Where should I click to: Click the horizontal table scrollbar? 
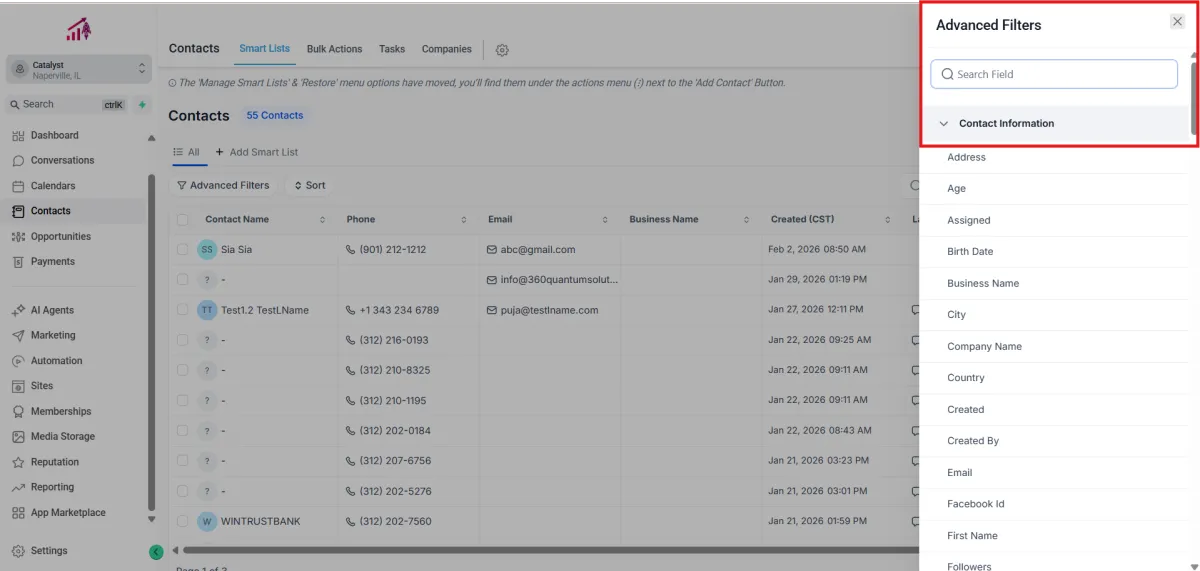coord(550,550)
